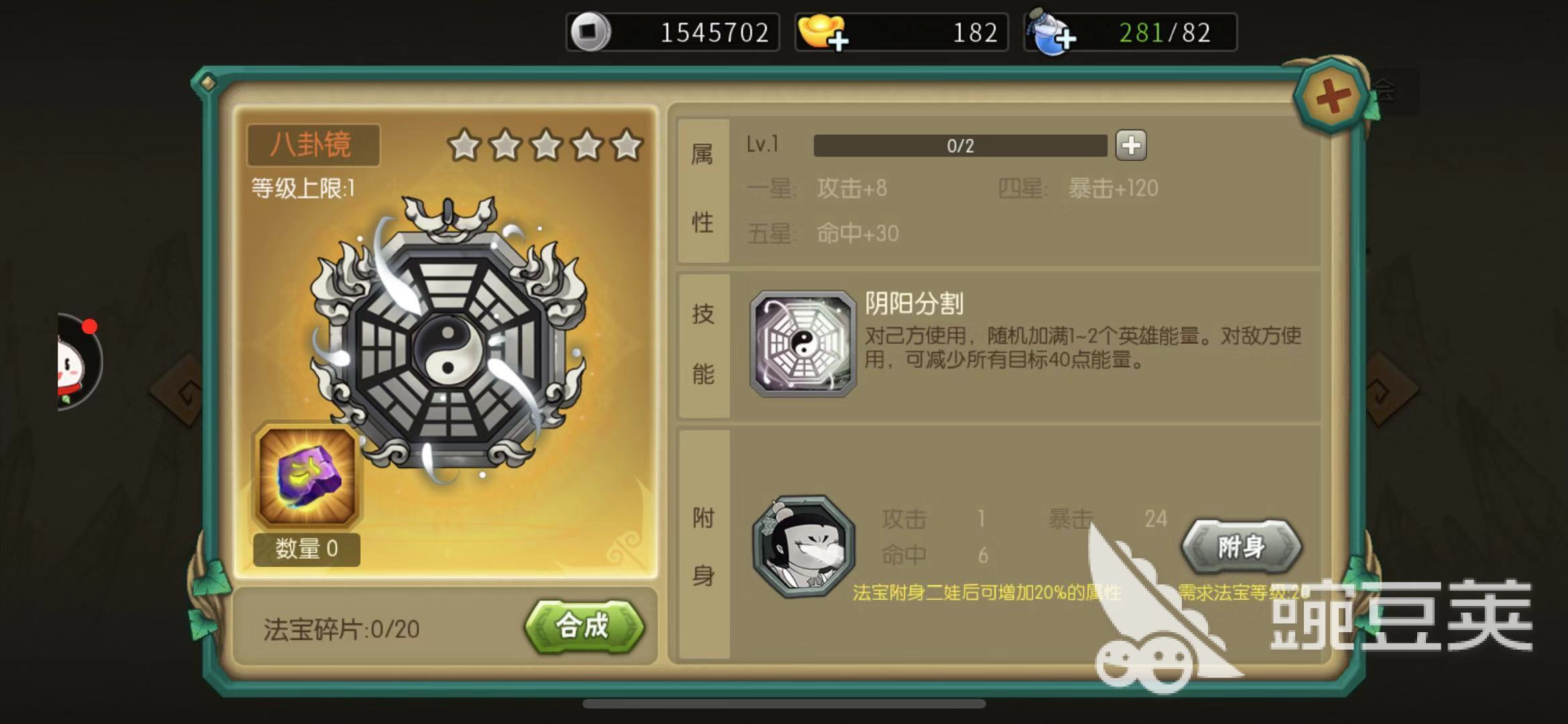
Task: Click the five-star rating row
Action: [546, 145]
